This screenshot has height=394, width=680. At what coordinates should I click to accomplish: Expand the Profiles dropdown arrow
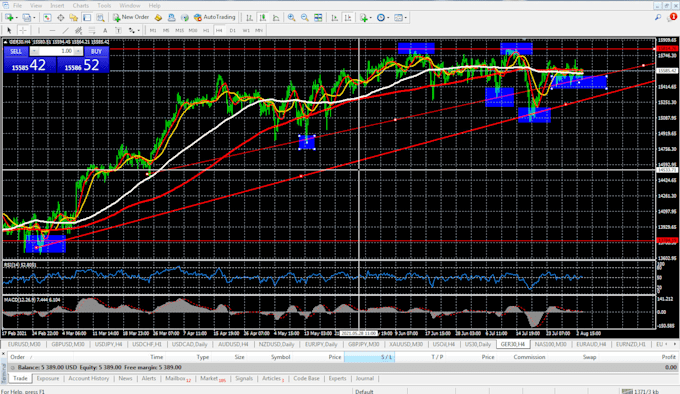click(x=34, y=18)
